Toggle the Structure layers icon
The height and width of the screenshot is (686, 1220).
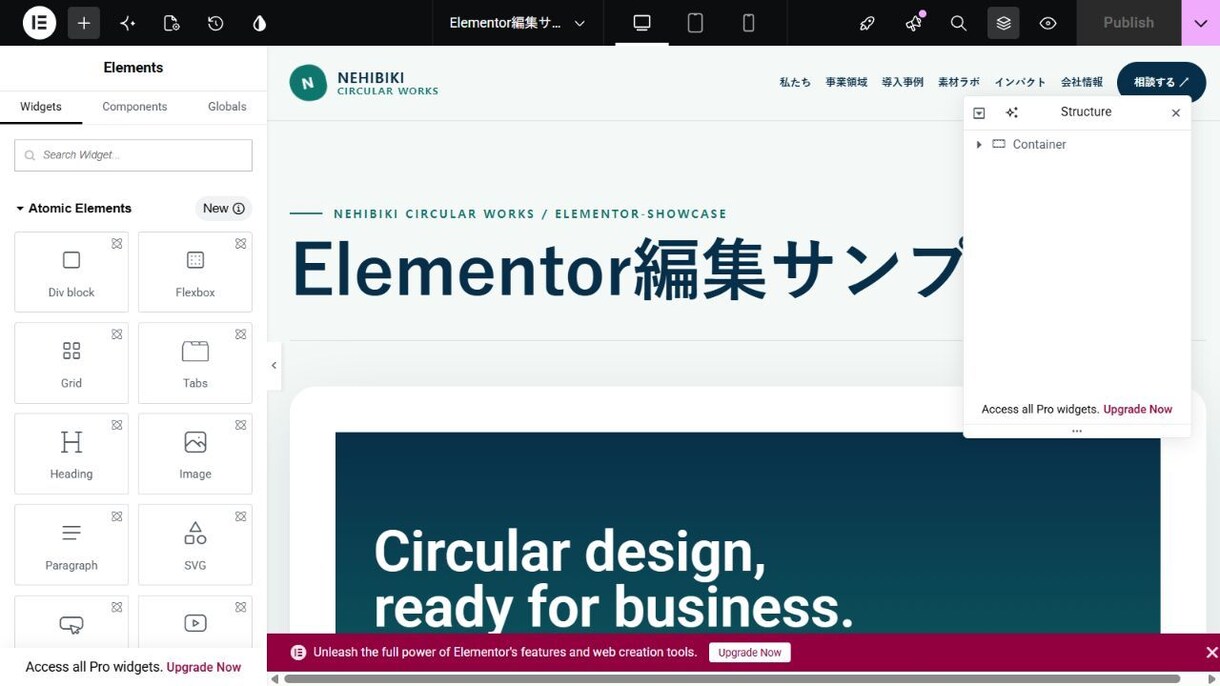(1003, 22)
